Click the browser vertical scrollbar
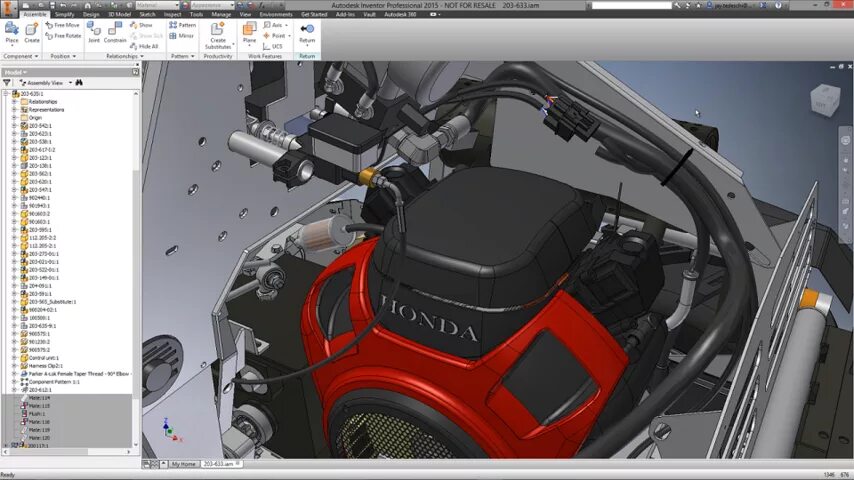This screenshot has height=480, width=854. click(x=136, y=270)
